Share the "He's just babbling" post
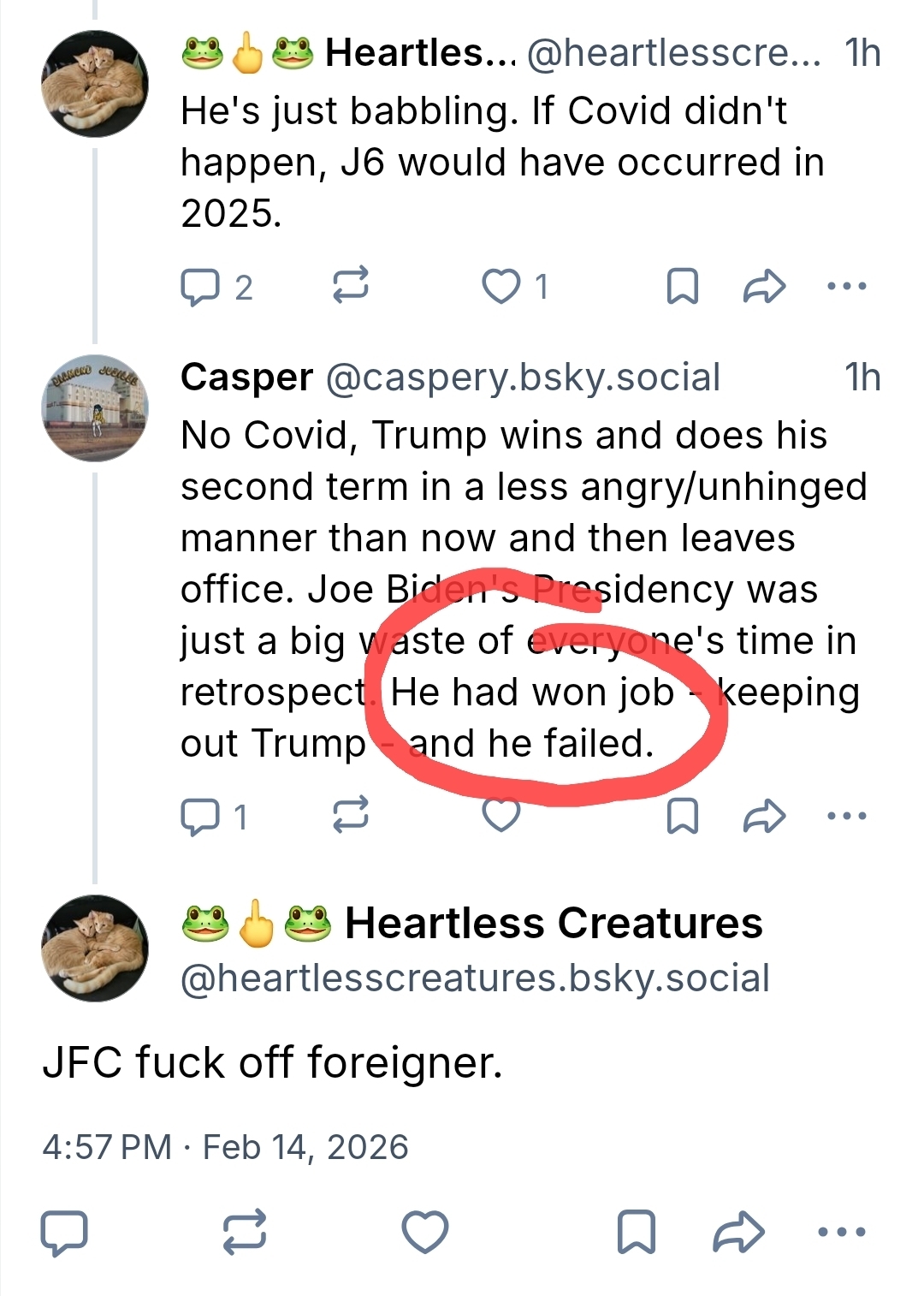The height and width of the screenshot is (1296, 924). [x=763, y=287]
